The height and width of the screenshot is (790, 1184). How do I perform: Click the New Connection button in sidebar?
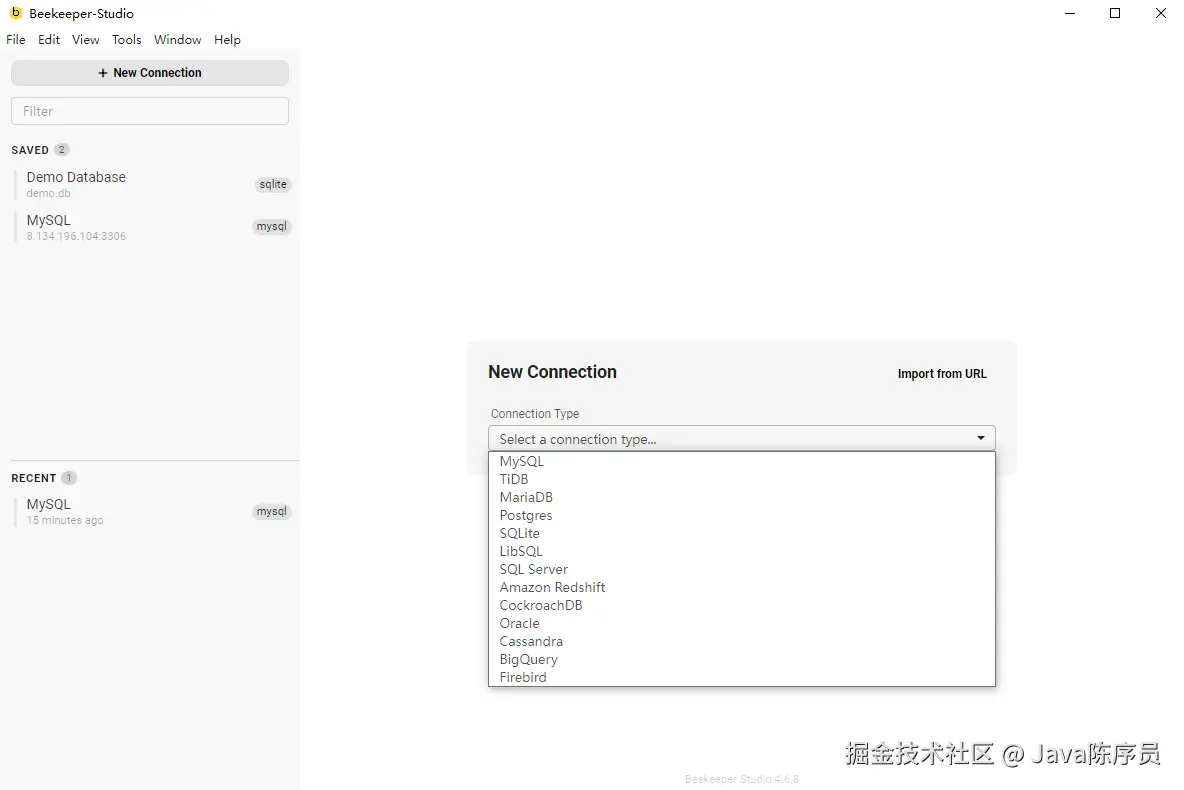click(150, 73)
